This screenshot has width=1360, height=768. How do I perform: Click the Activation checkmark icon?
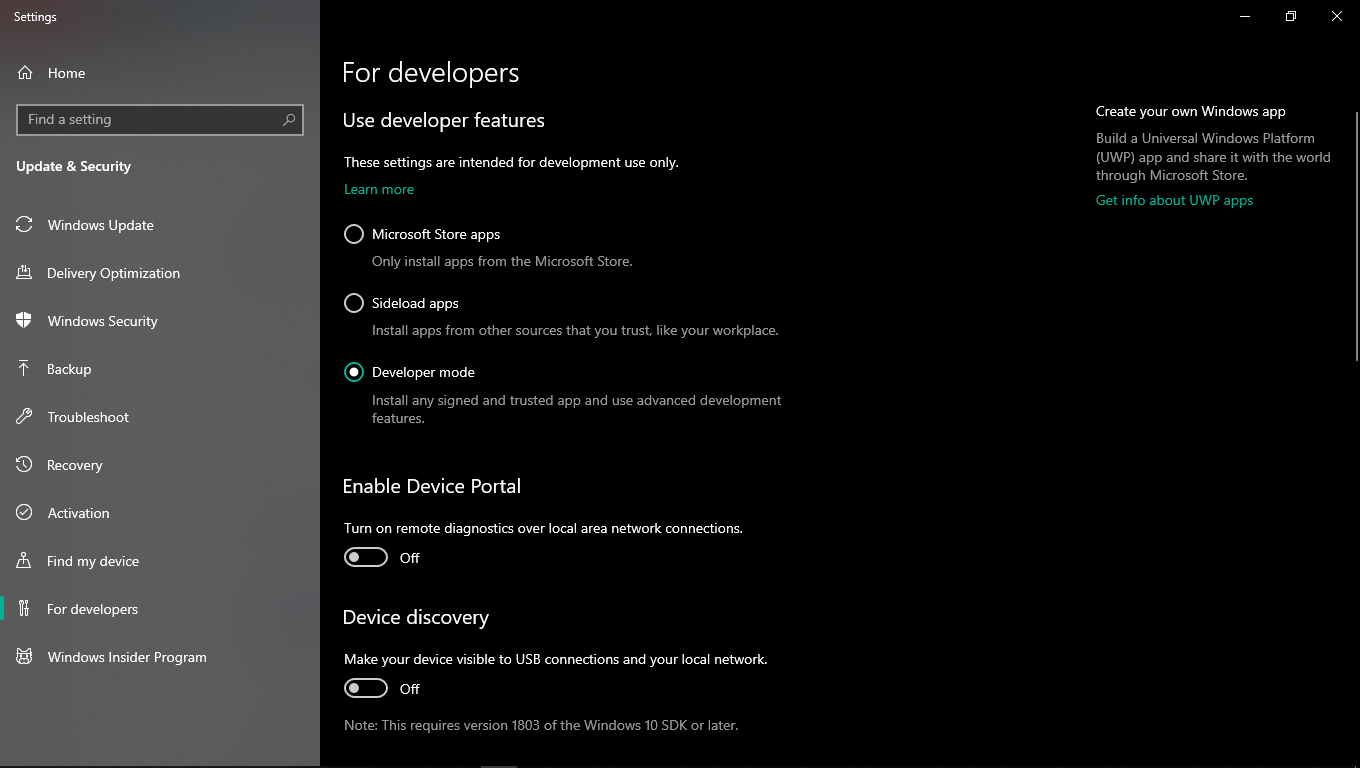click(24, 513)
